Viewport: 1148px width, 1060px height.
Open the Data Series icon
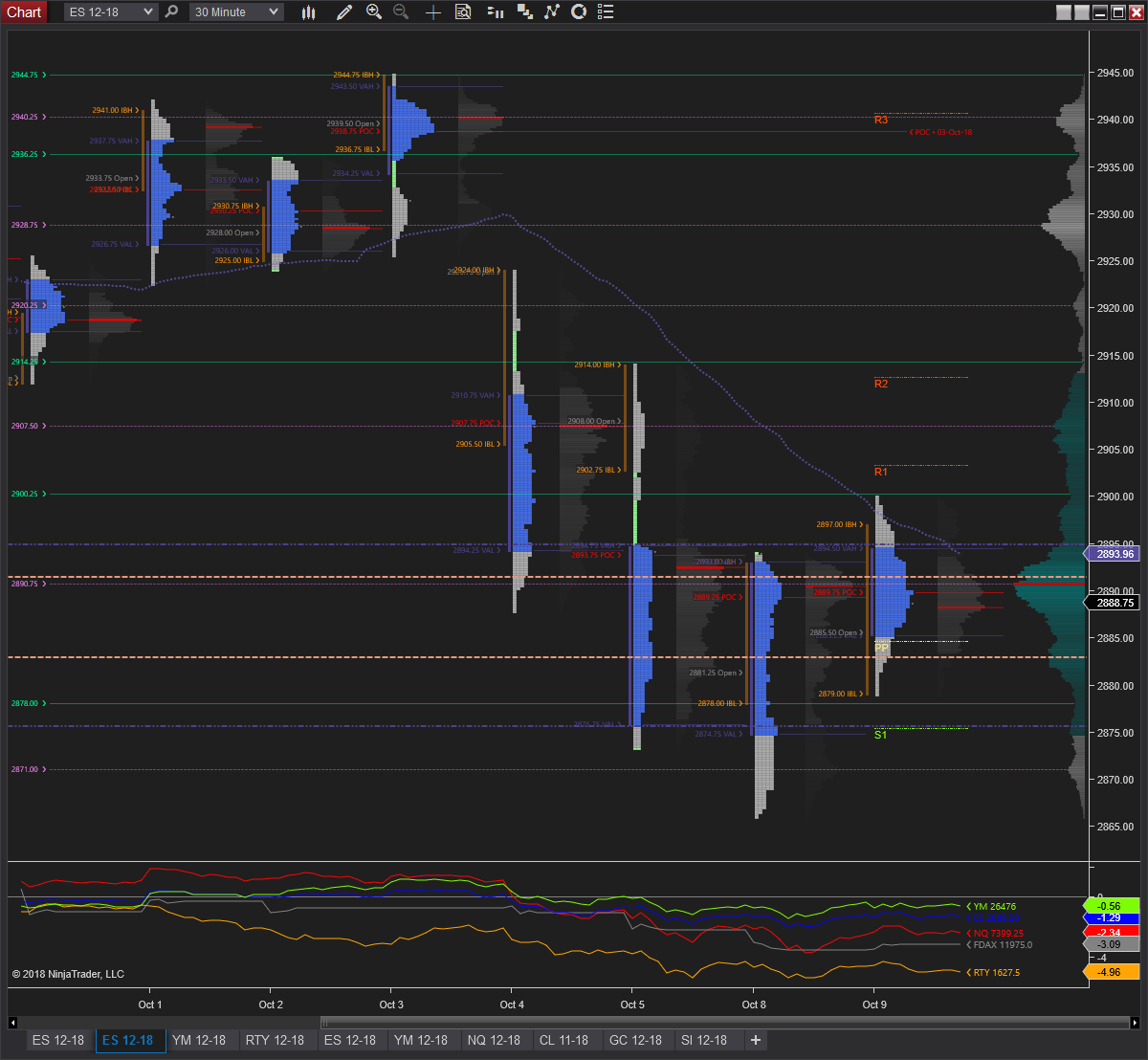[525, 12]
